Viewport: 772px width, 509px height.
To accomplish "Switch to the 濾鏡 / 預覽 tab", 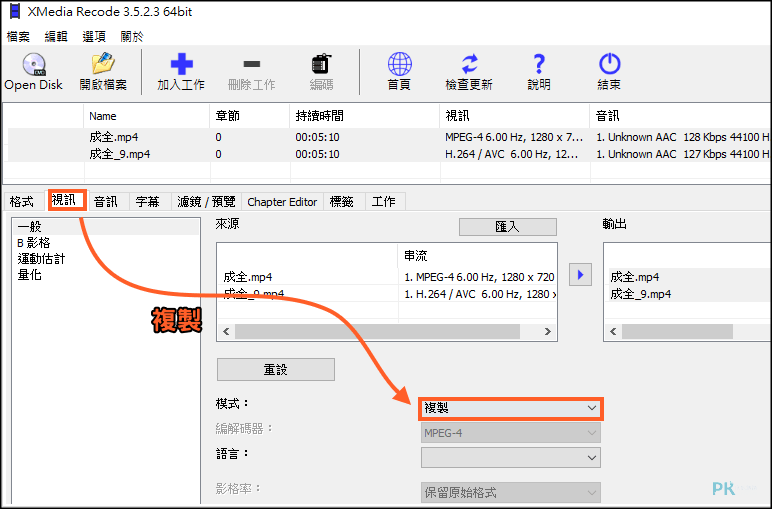I will pyautogui.click(x=206, y=202).
